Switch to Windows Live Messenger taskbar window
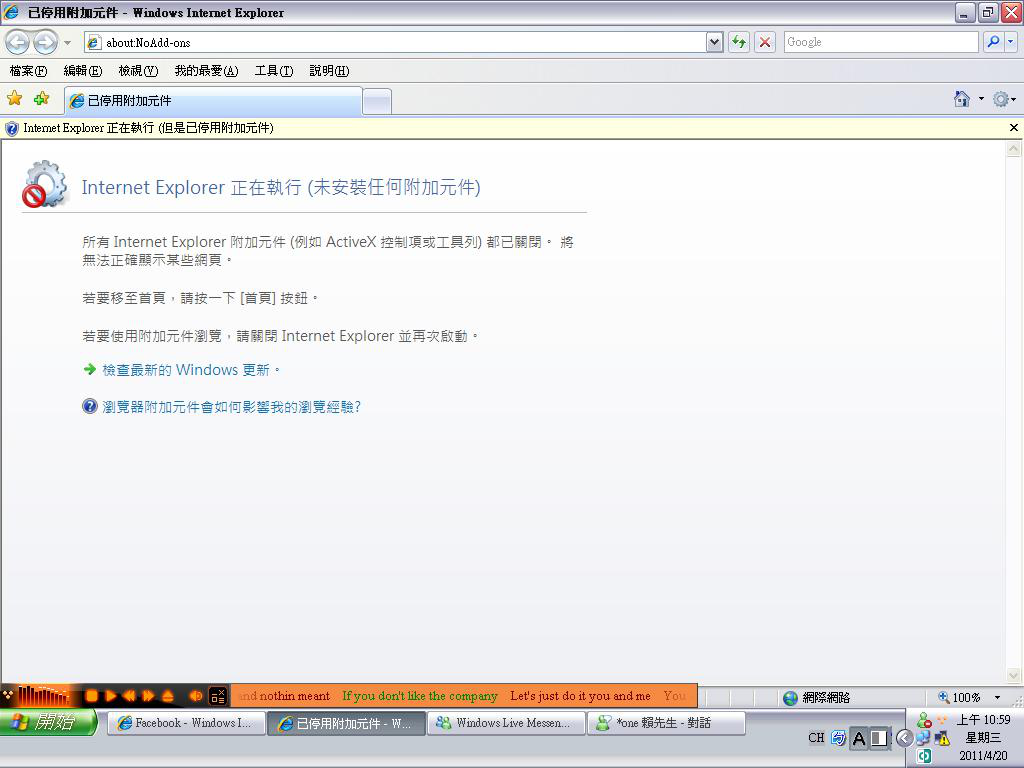This screenshot has height=768, width=1024. [505, 723]
